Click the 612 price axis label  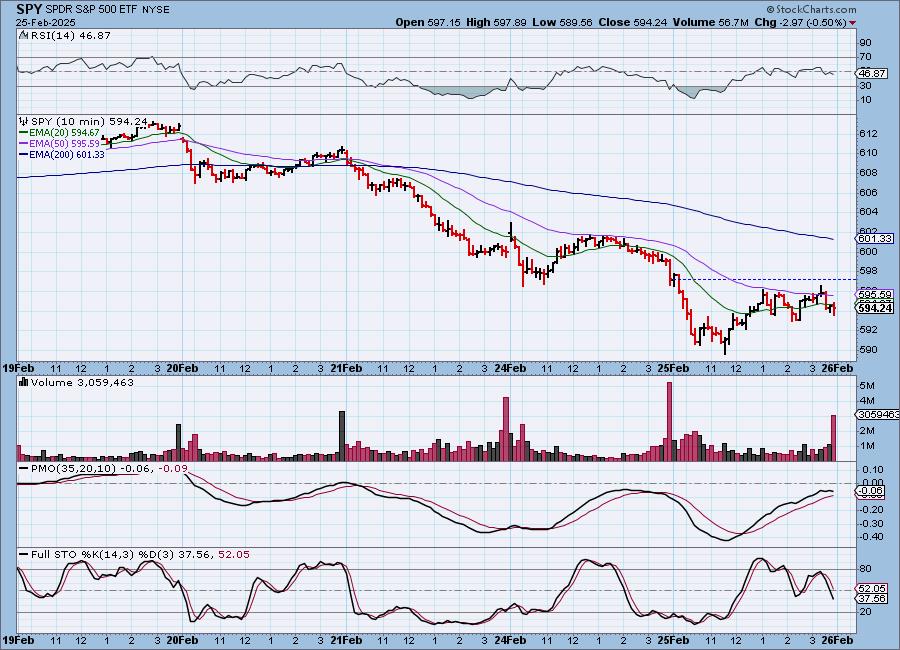point(868,134)
